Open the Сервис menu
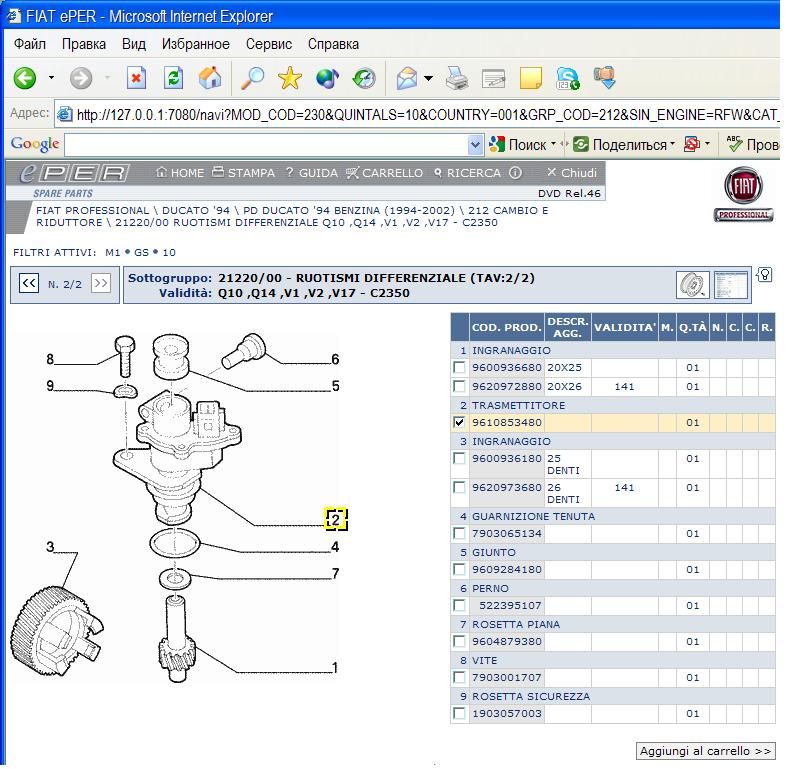 268,44
